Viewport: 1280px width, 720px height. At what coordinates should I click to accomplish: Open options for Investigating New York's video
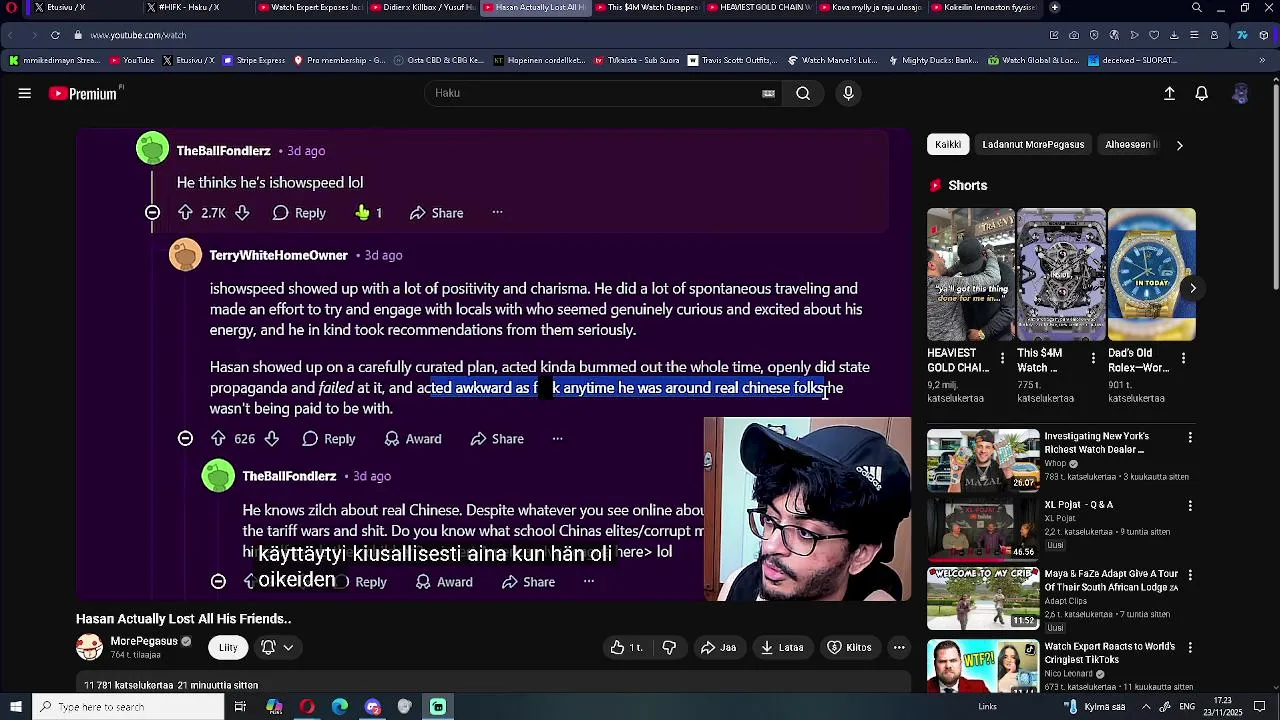(x=1190, y=437)
